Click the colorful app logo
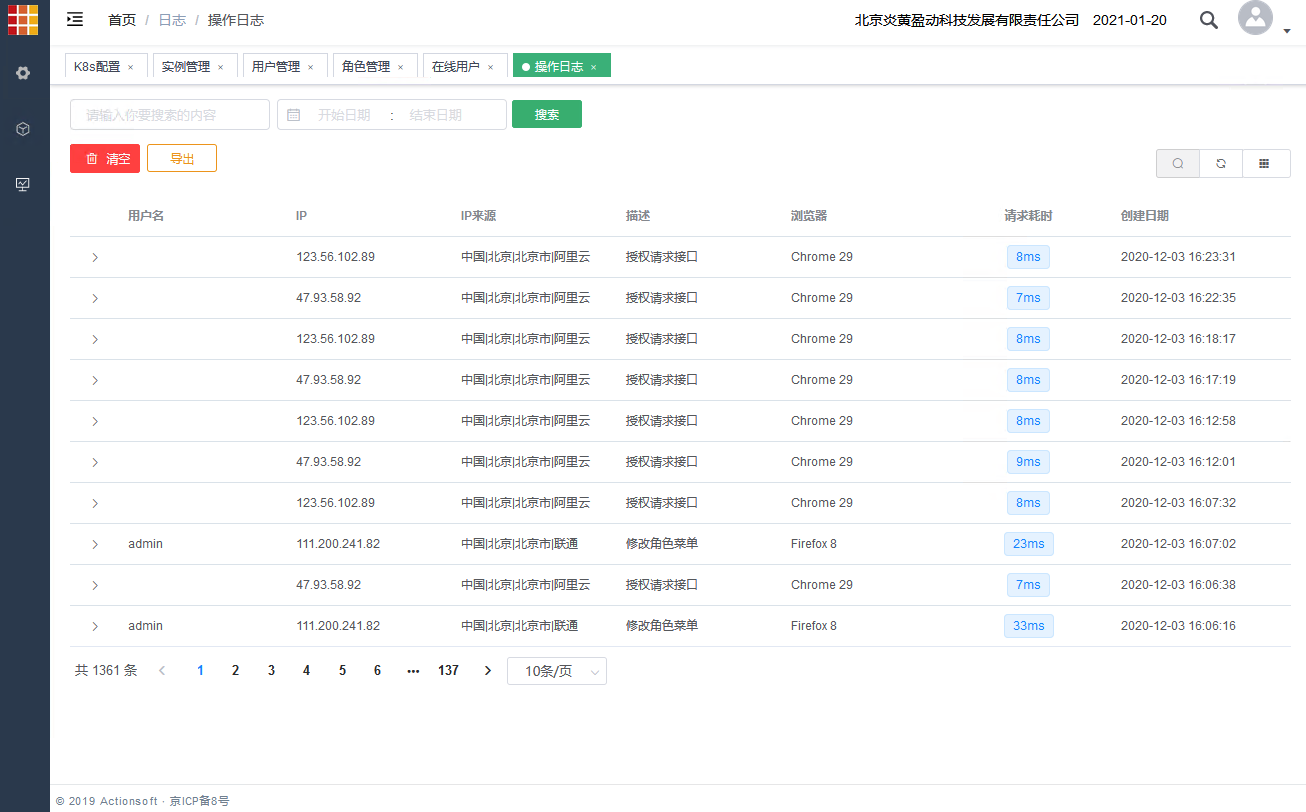The height and width of the screenshot is (812, 1306). pos(23,20)
